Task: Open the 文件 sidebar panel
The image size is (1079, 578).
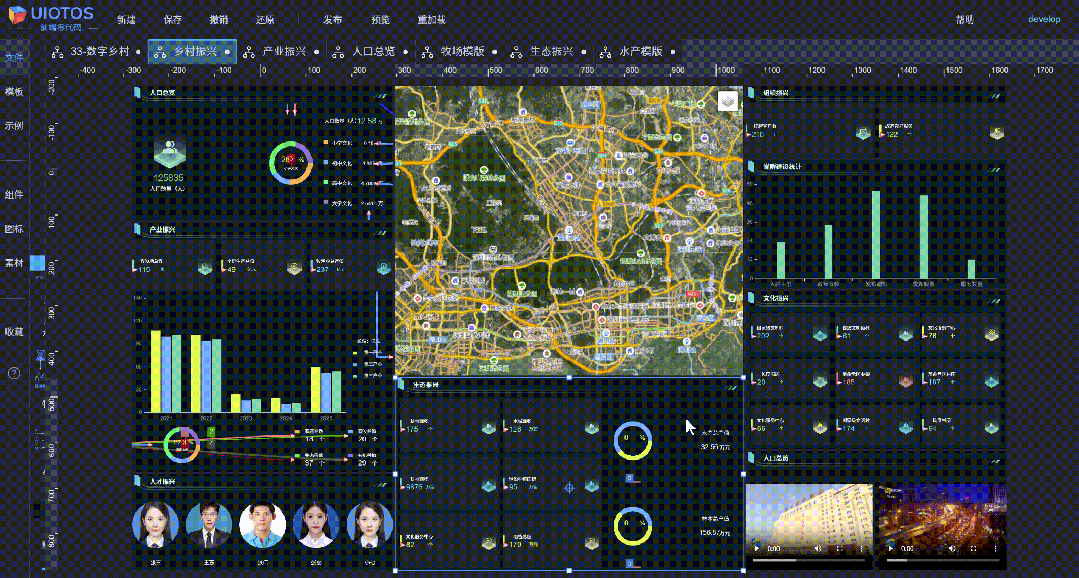Action: (14, 57)
